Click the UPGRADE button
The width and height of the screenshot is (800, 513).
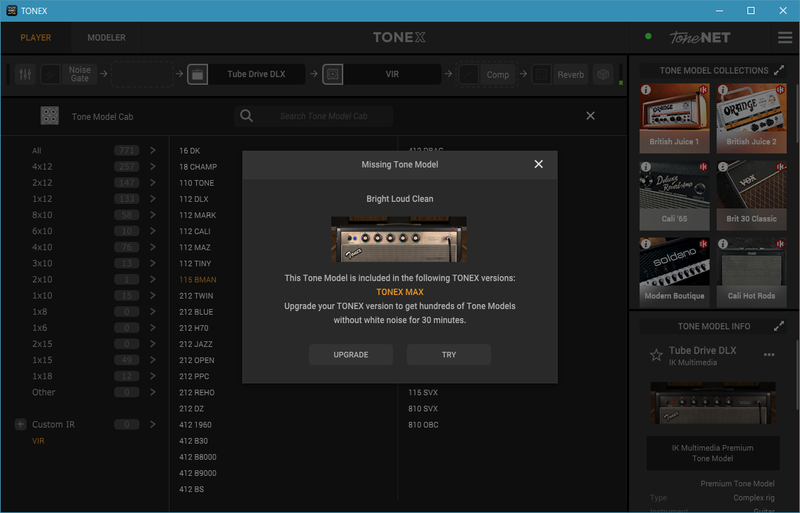(351, 354)
